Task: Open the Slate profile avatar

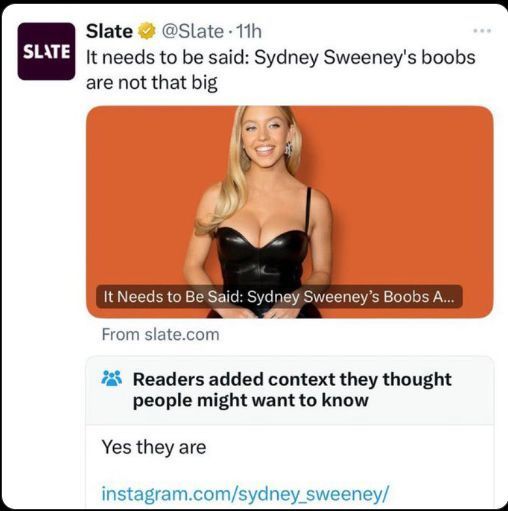Action: [46, 51]
